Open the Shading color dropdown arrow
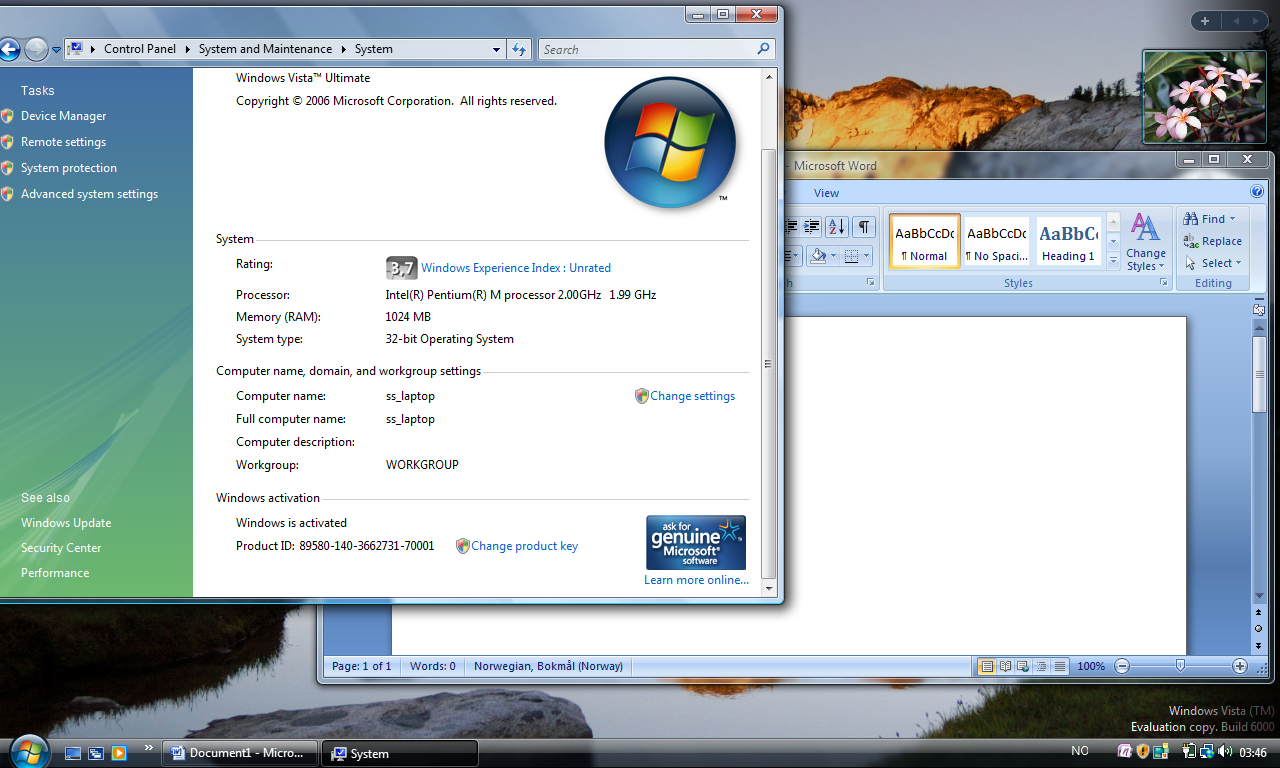1280x768 pixels. tap(833, 256)
